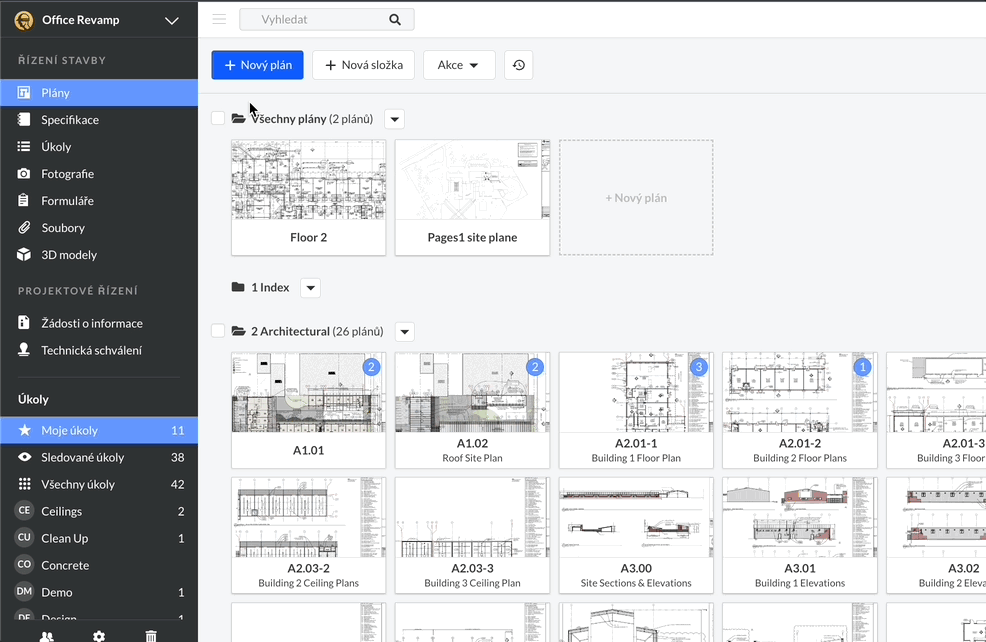
Task: Click the Fotografie camera icon
Action: [24, 174]
